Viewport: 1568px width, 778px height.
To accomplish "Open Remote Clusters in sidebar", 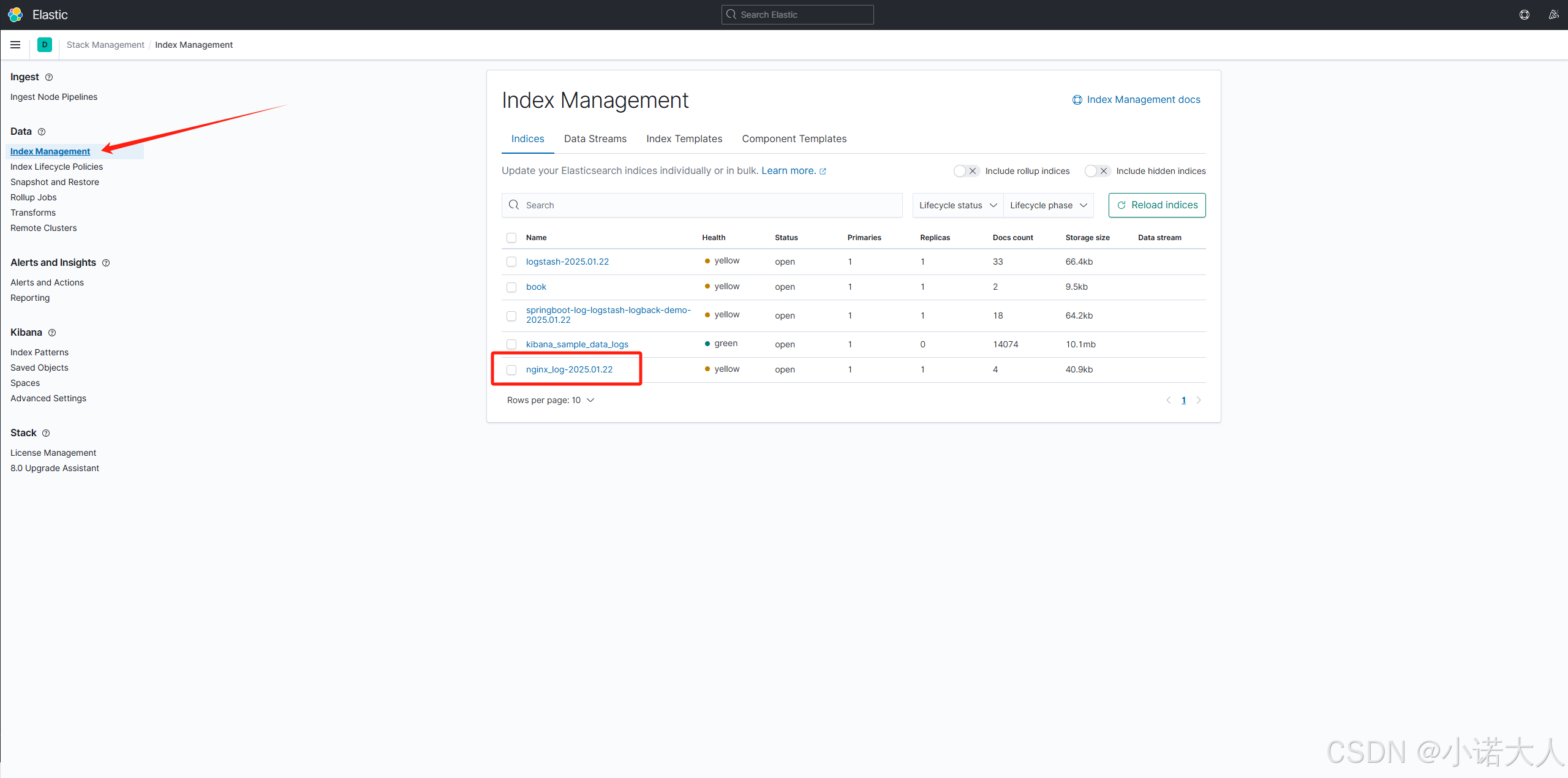I will click(x=43, y=228).
